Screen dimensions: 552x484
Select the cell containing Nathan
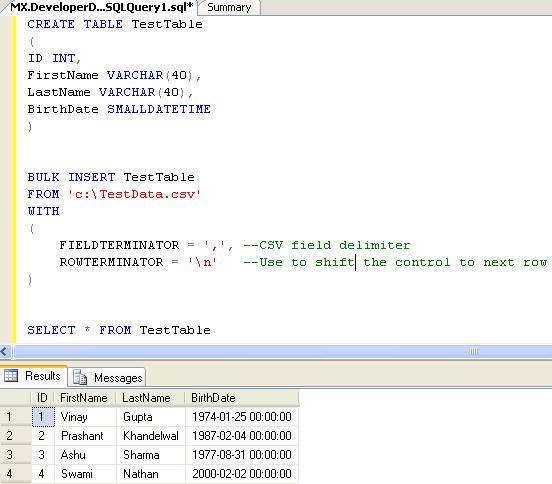pyautogui.click(x=151, y=474)
